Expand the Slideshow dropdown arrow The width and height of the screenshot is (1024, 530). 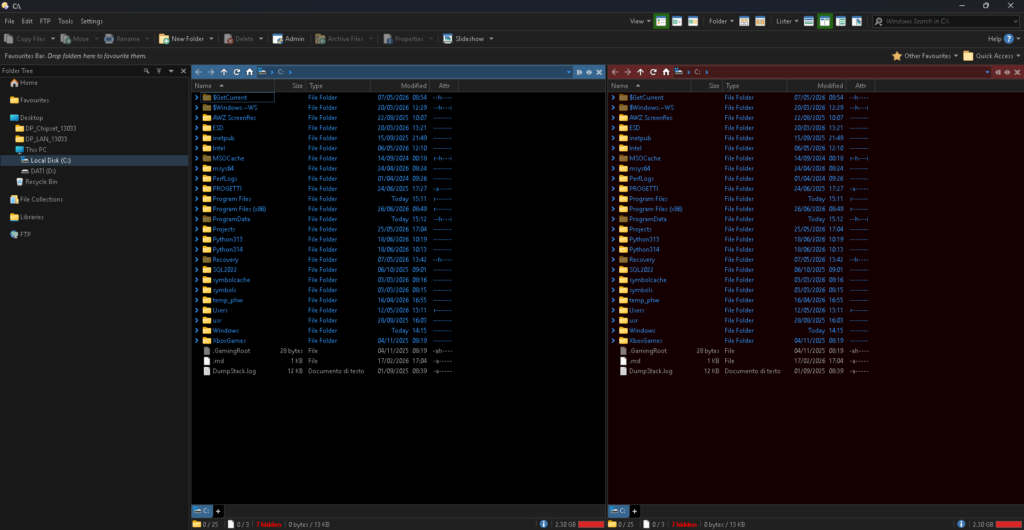[491, 39]
